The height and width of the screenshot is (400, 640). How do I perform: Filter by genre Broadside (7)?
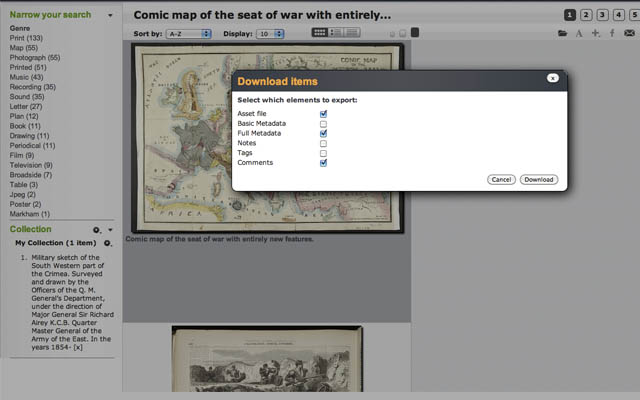coord(31,175)
